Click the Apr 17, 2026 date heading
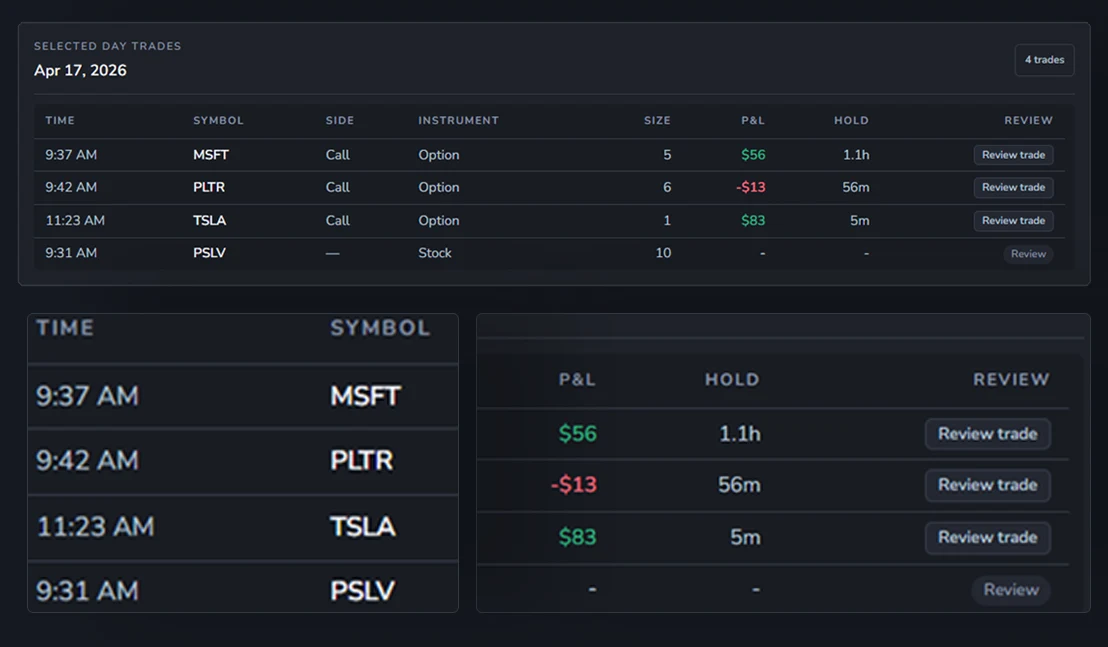 tap(81, 71)
